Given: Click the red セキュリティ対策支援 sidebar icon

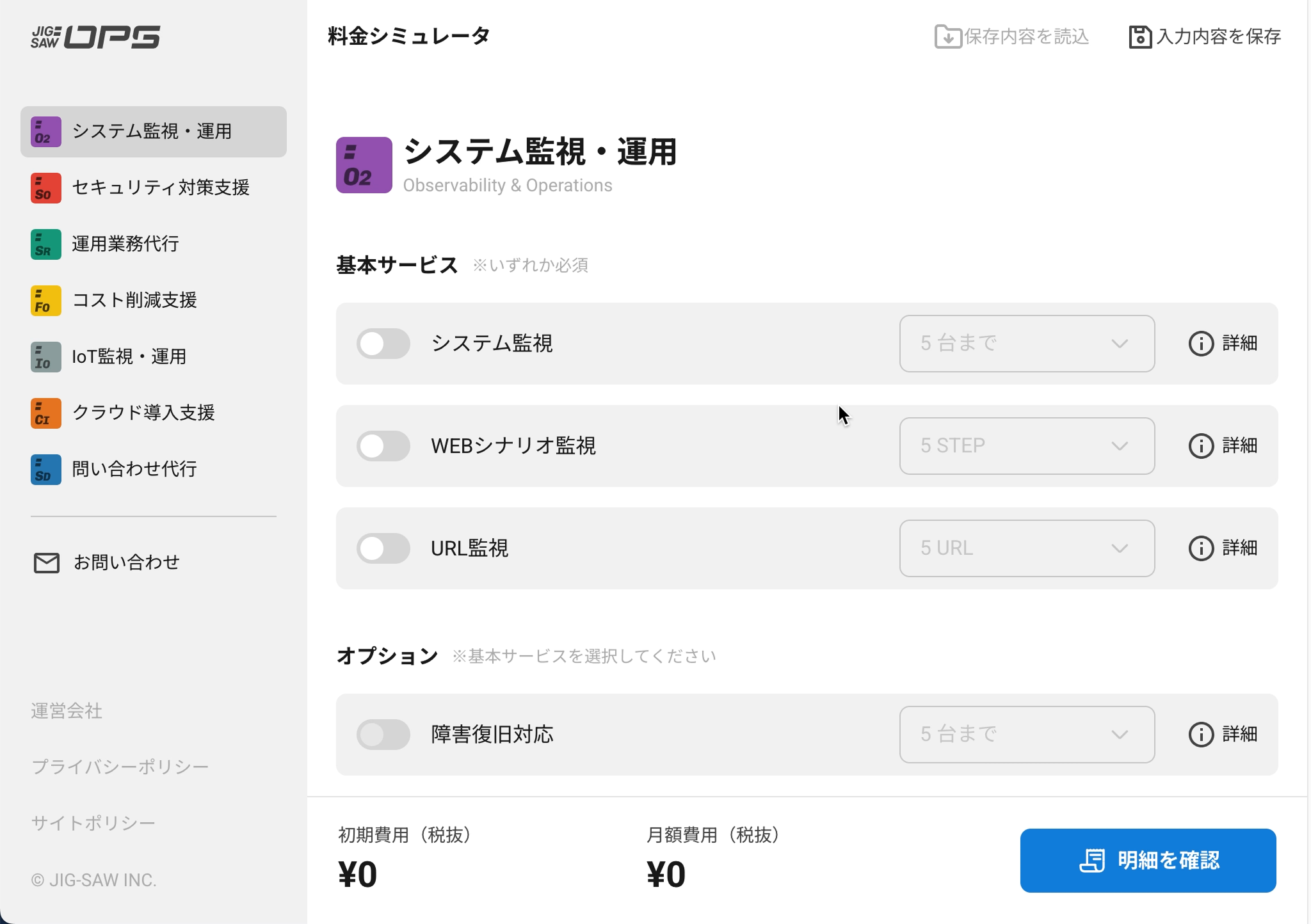Looking at the screenshot, I should 45,188.
